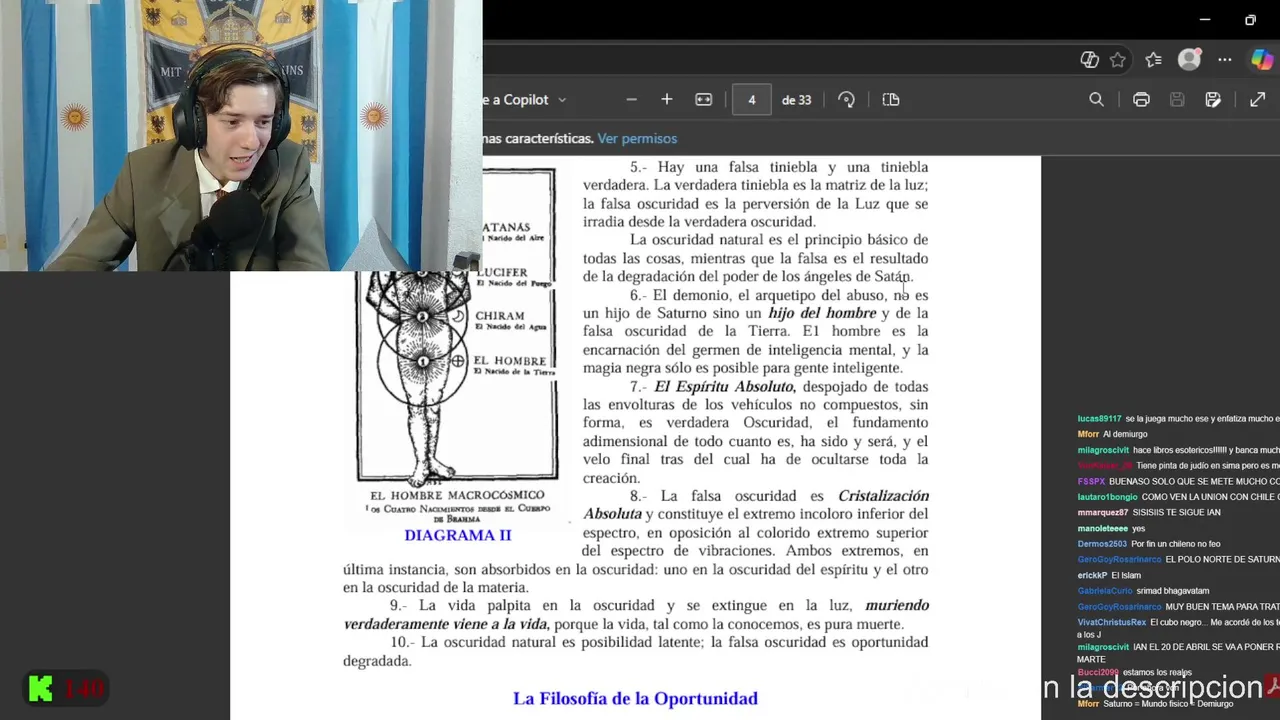Click the address bar Copilot mode icon
Image resolution: width=1280 pixels, height=720 pixels.
point(1090,60)
